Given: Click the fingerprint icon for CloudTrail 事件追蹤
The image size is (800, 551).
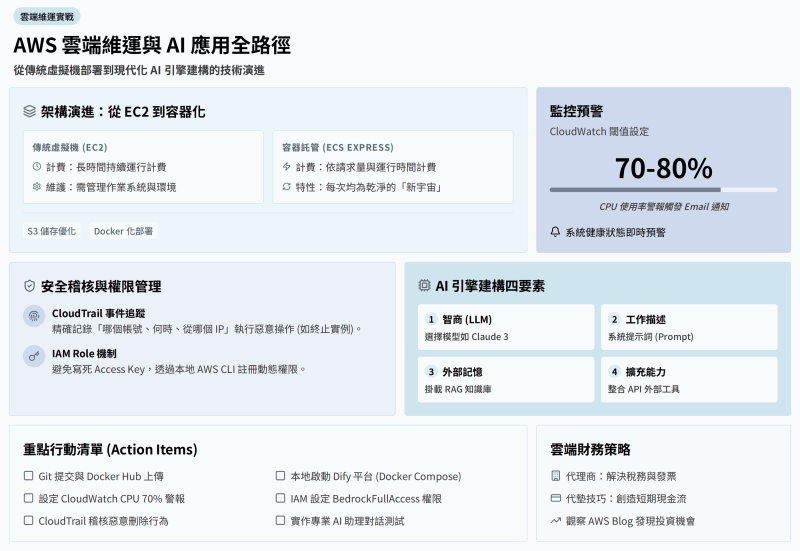Looking at the screenshot, I should [x=34, y=316].
